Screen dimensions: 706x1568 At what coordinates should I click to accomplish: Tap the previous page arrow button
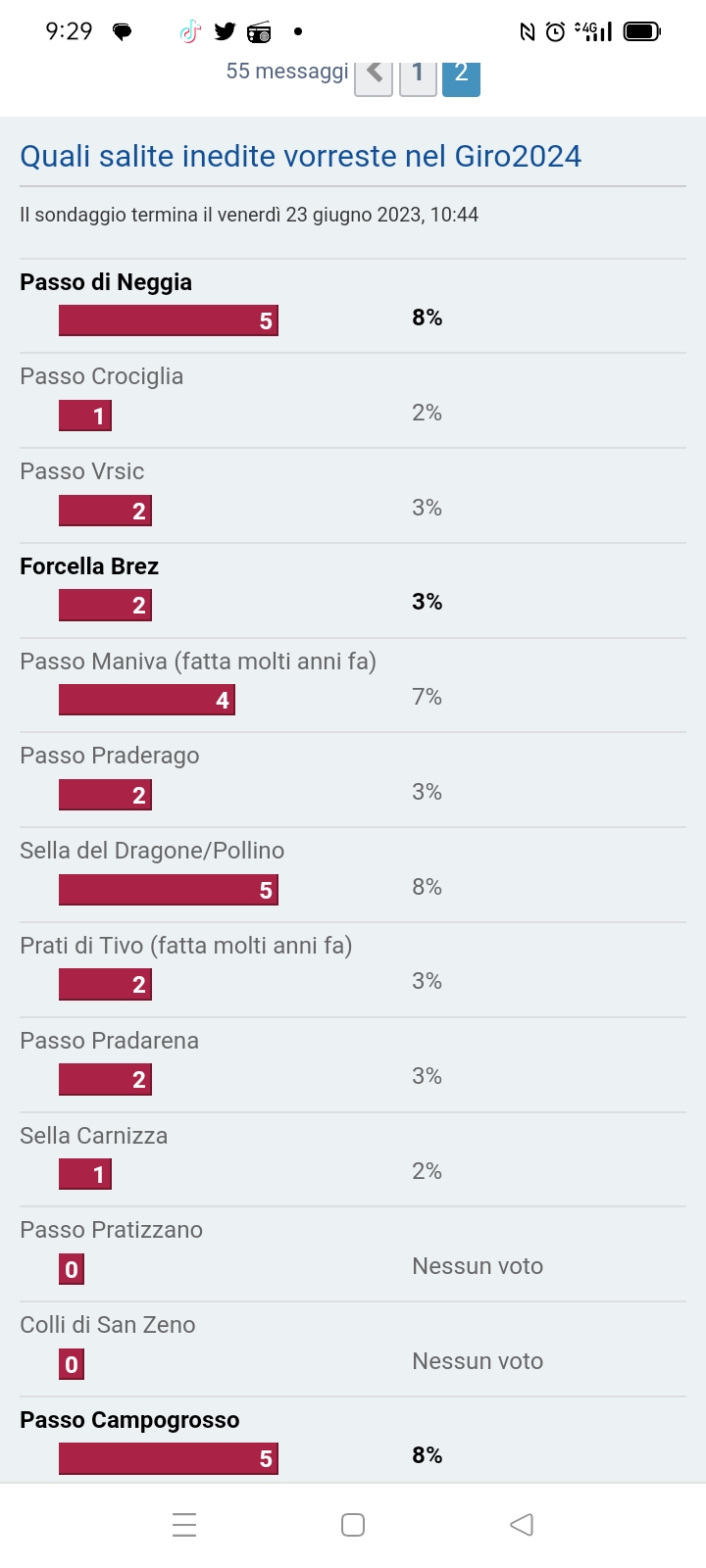pos(374,73)
